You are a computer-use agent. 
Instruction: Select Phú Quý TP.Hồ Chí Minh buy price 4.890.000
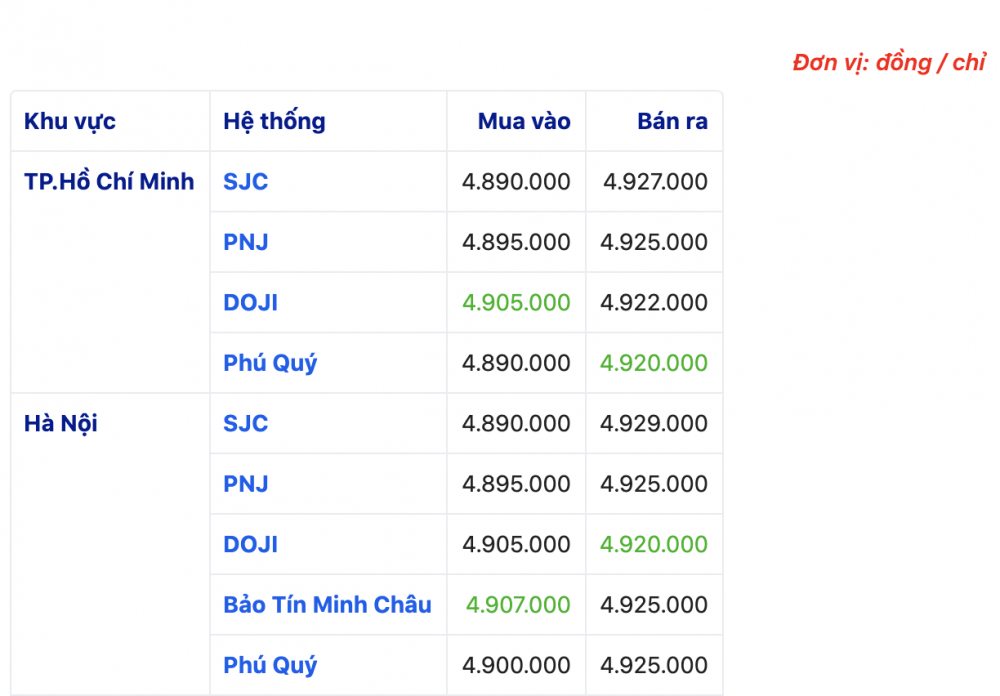click(516, 363)
